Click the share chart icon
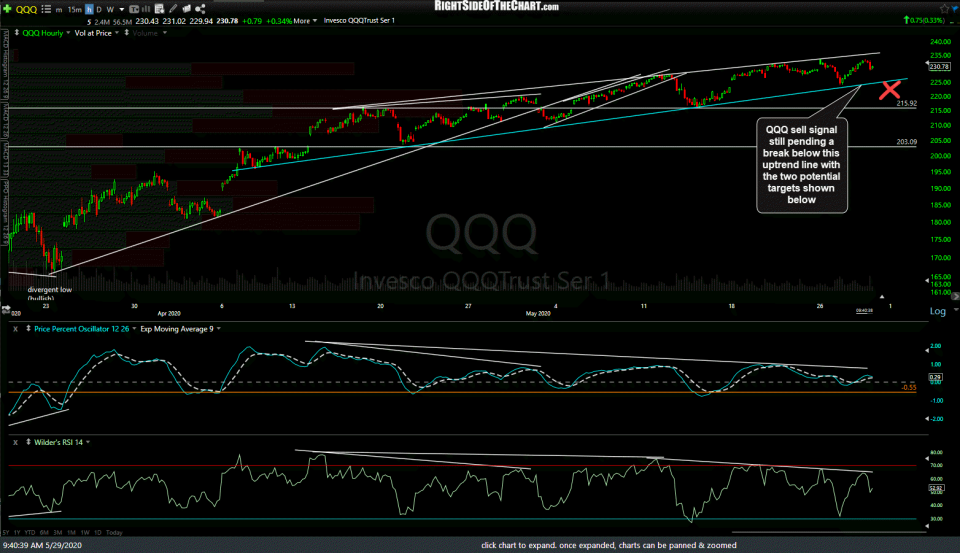Image resolution: width=960 pixels, height=553 pixels. (x=200, y=9)
